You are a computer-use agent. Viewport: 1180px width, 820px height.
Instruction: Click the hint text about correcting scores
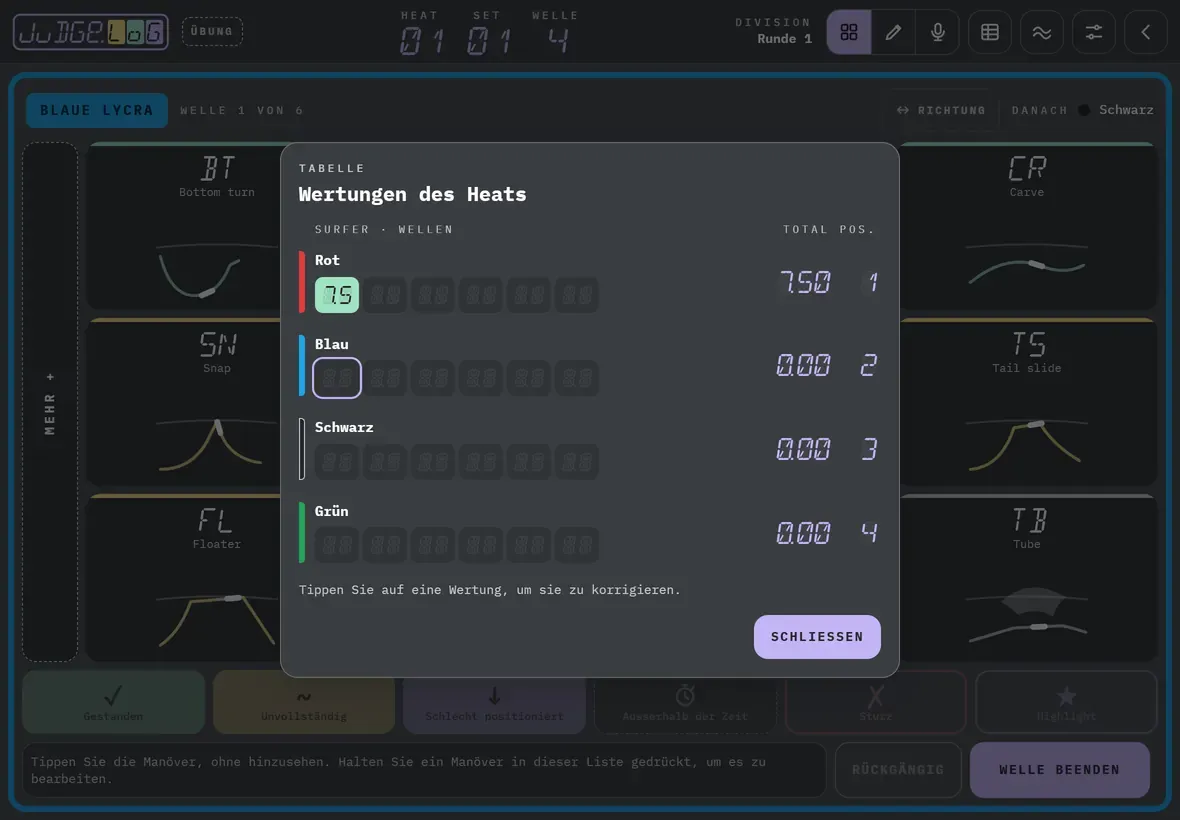489,590
